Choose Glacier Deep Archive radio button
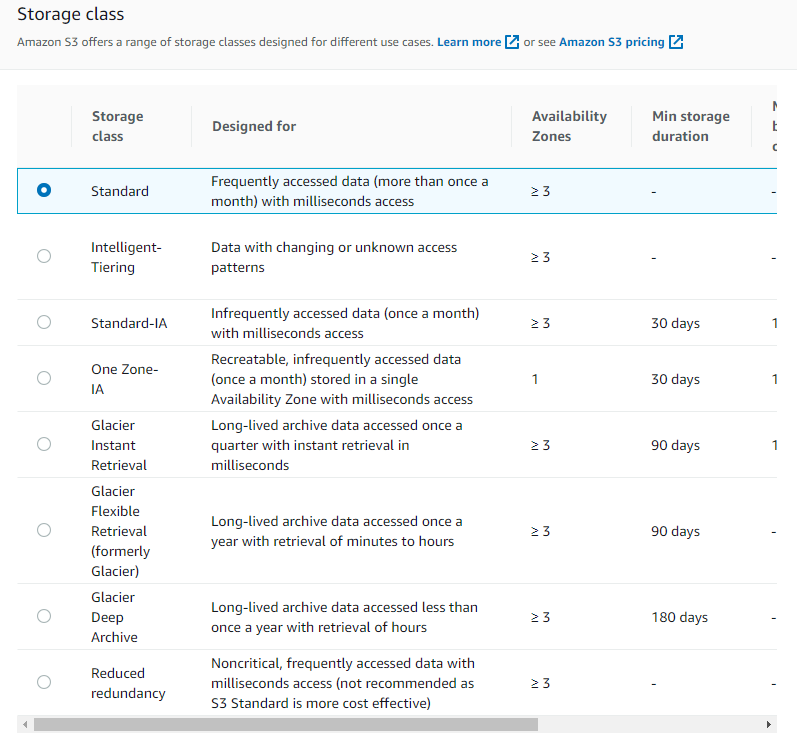 click(44, 616)
